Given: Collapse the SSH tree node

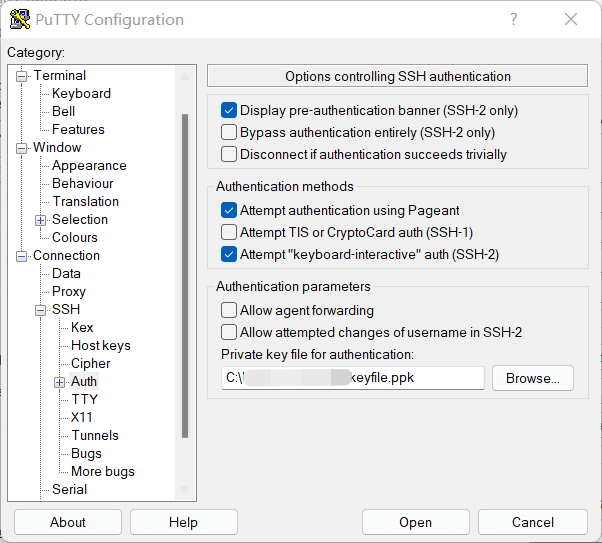Looking at the screenshot, I should pos(40,310).
